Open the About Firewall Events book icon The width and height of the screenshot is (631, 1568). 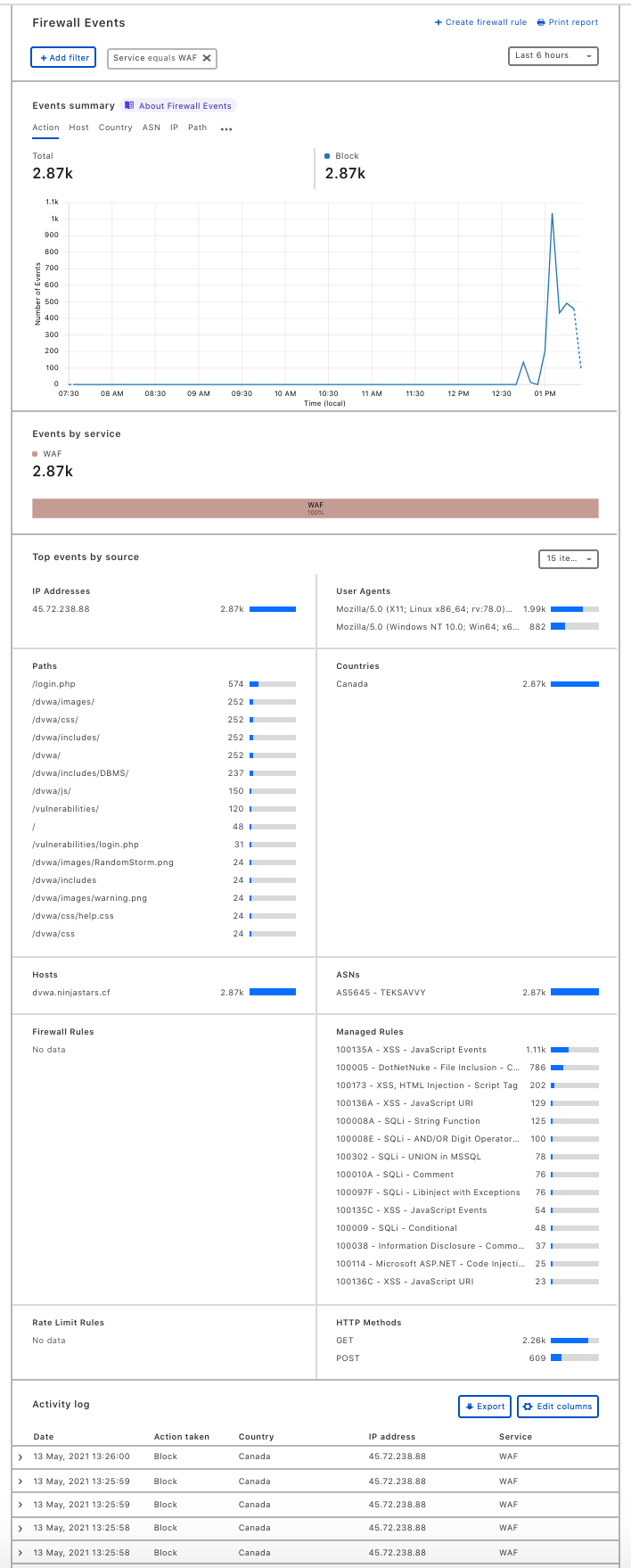click(x=129, y=105)
